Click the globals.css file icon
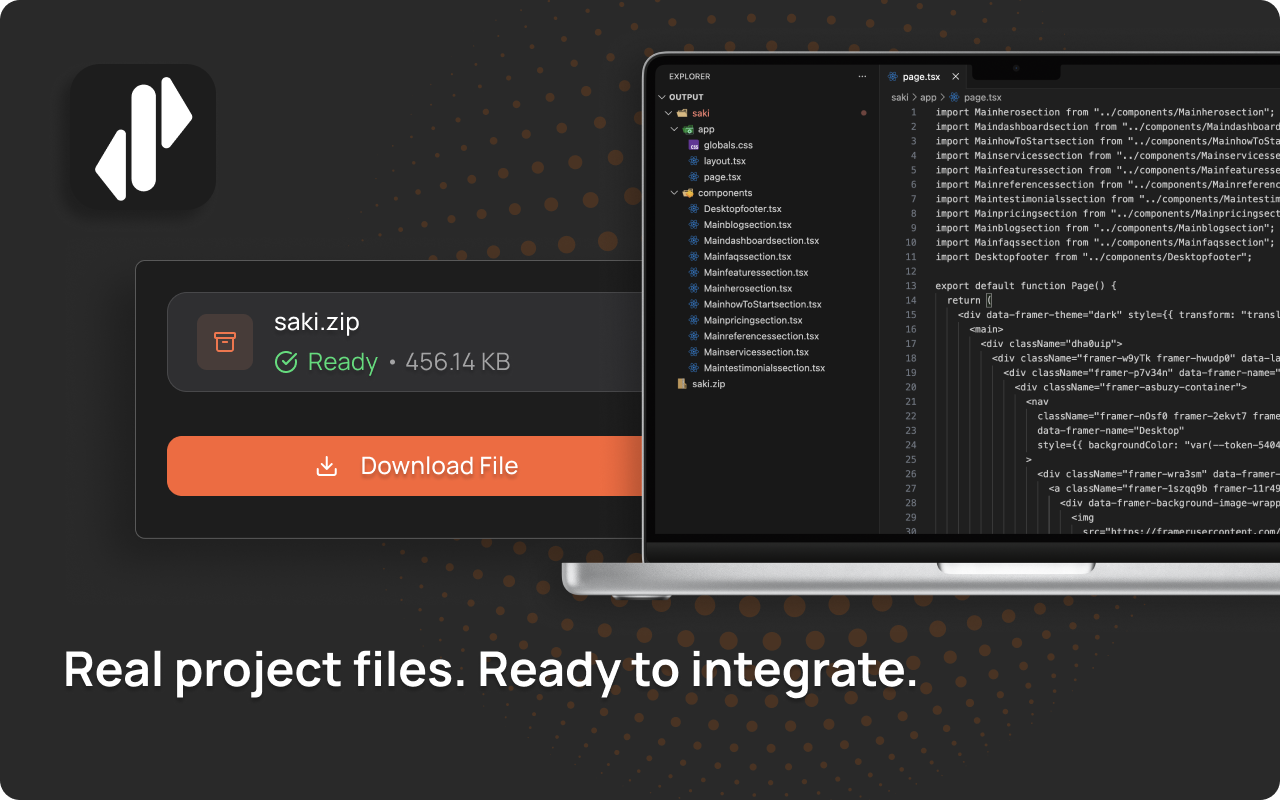The height and width of the screenshot is (800, 1280). click(x=694, y=146)
